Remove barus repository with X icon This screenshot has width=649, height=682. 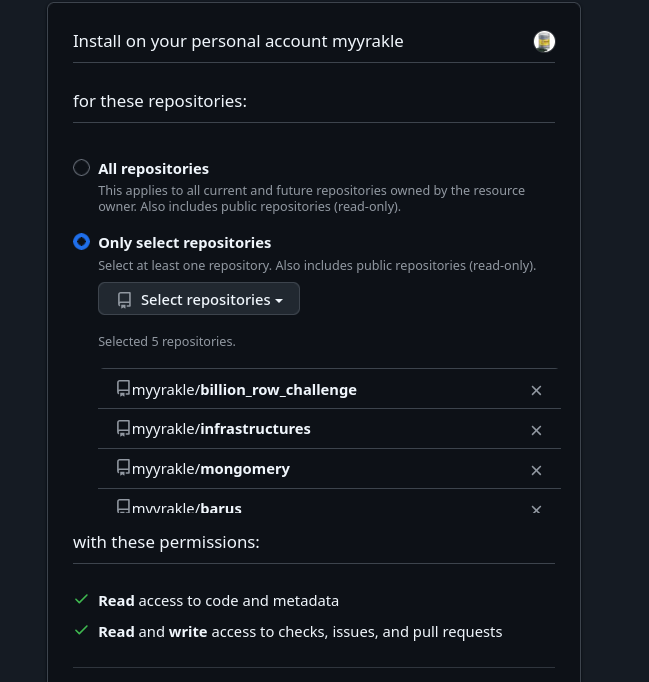(536, 508)
